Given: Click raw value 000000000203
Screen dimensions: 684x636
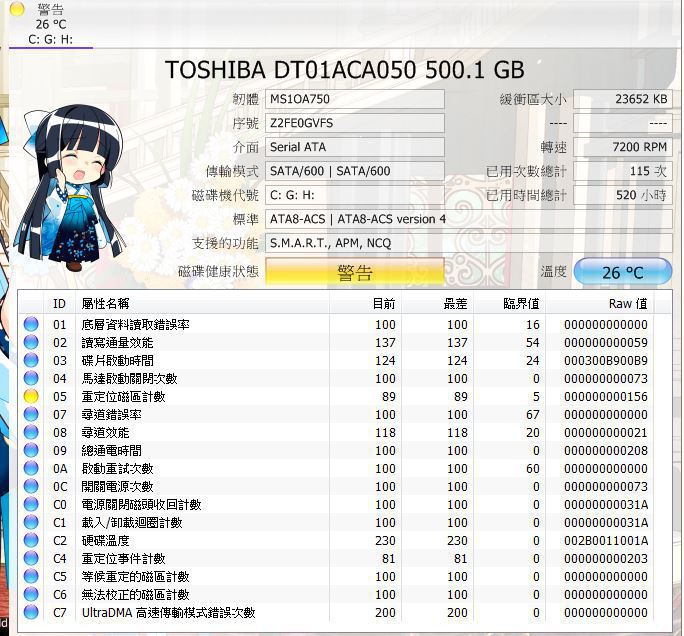Looking at the screenshot, I should pos(605,558).
